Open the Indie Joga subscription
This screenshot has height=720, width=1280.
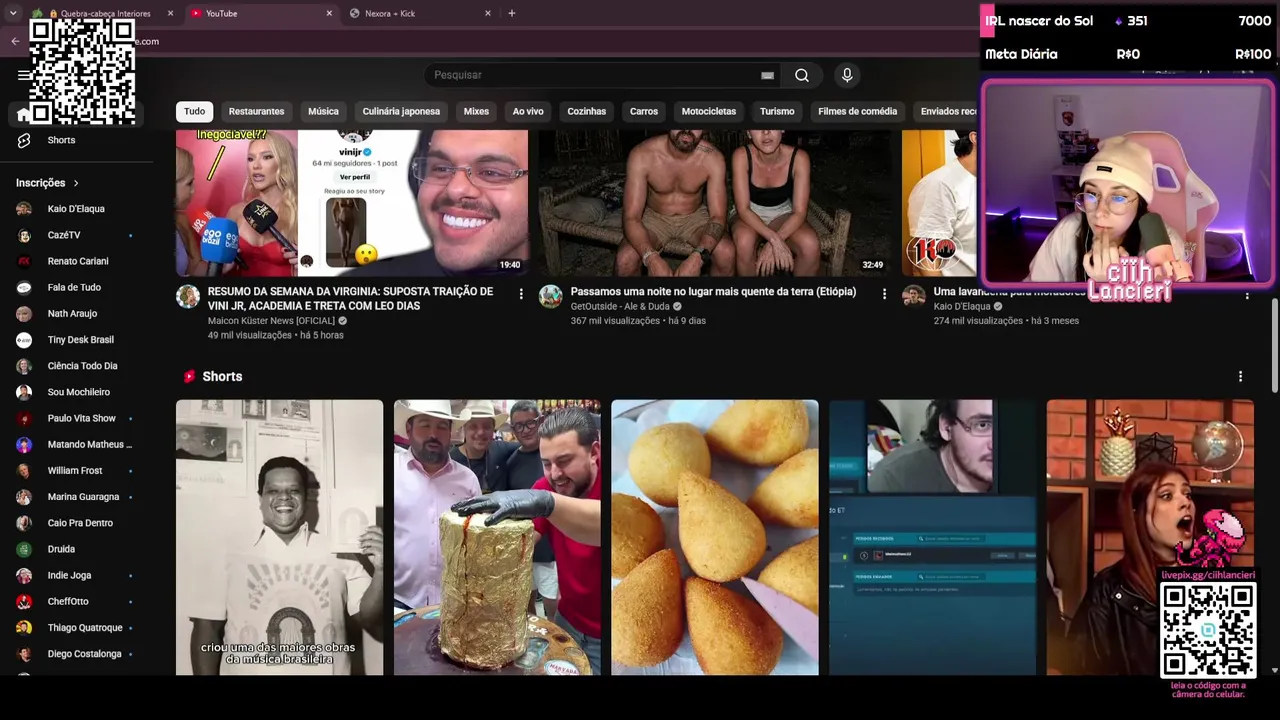pyautogui.click(x=77, y=576)
